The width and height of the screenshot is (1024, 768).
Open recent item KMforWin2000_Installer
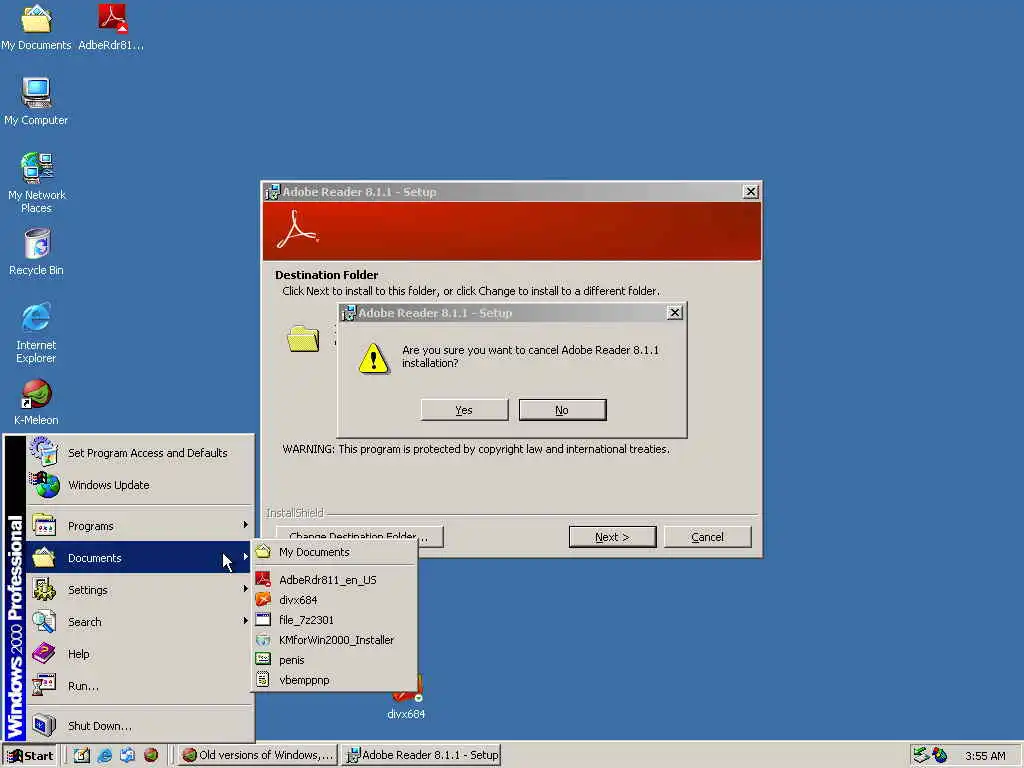coord(334,640)
